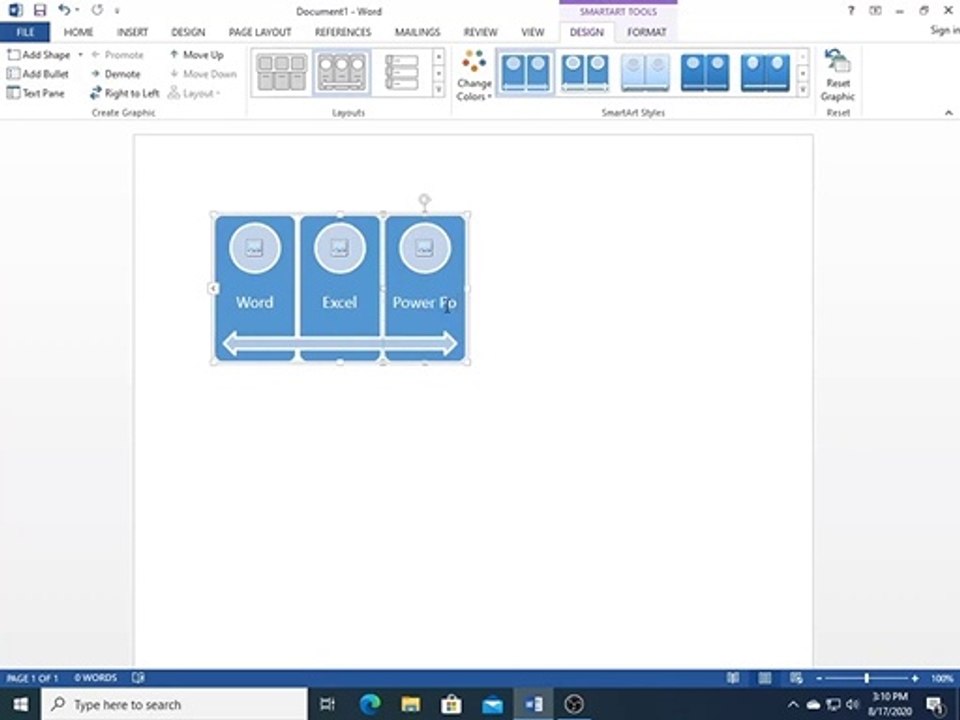Viewport: 960px width, 720px height.
Task: Click PAGE 1 OF 1 in status bar
Action: 32,678
